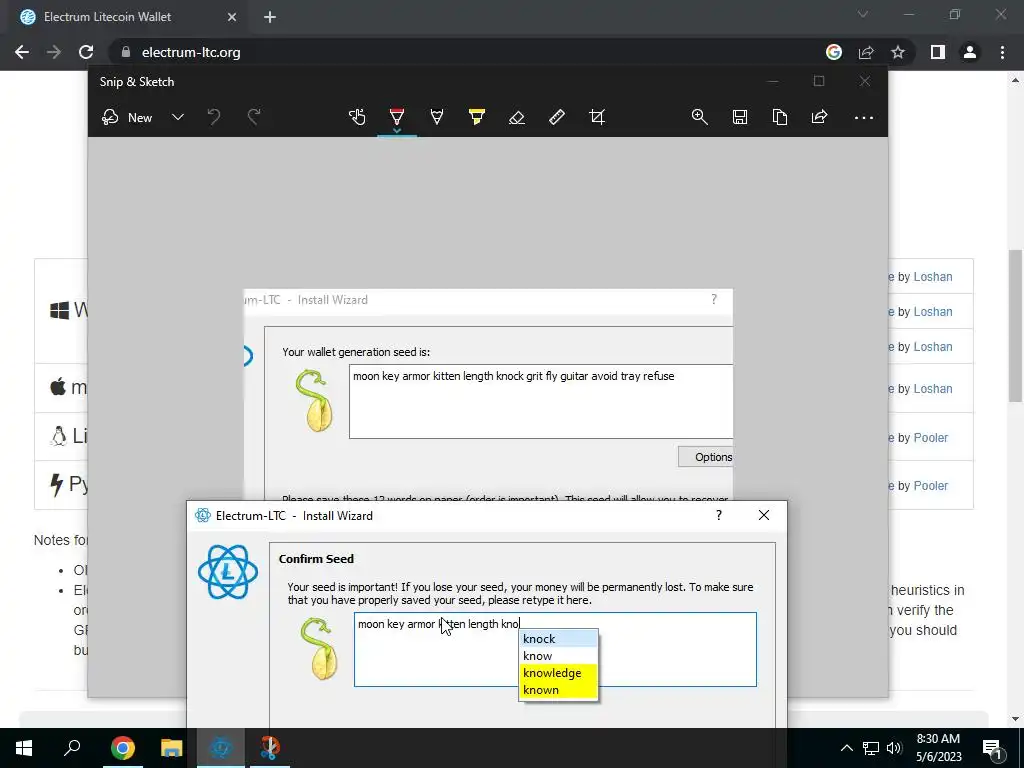Open a new Chrome tab
This screenshot has width=1024, height=768.
[270, 17]
